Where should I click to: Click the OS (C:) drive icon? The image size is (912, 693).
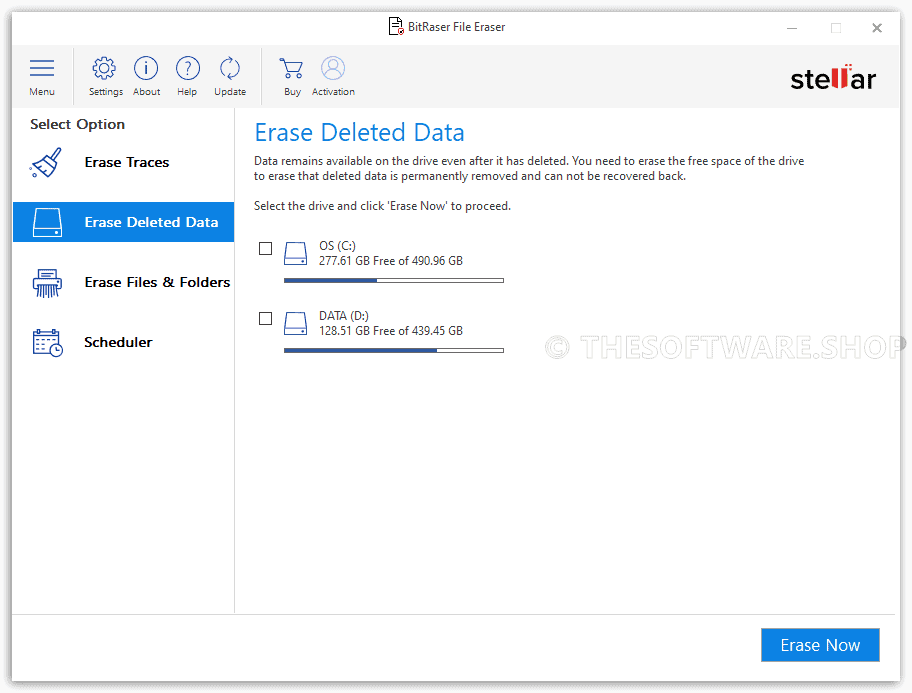pyautogui.click(x=295, y=254)
